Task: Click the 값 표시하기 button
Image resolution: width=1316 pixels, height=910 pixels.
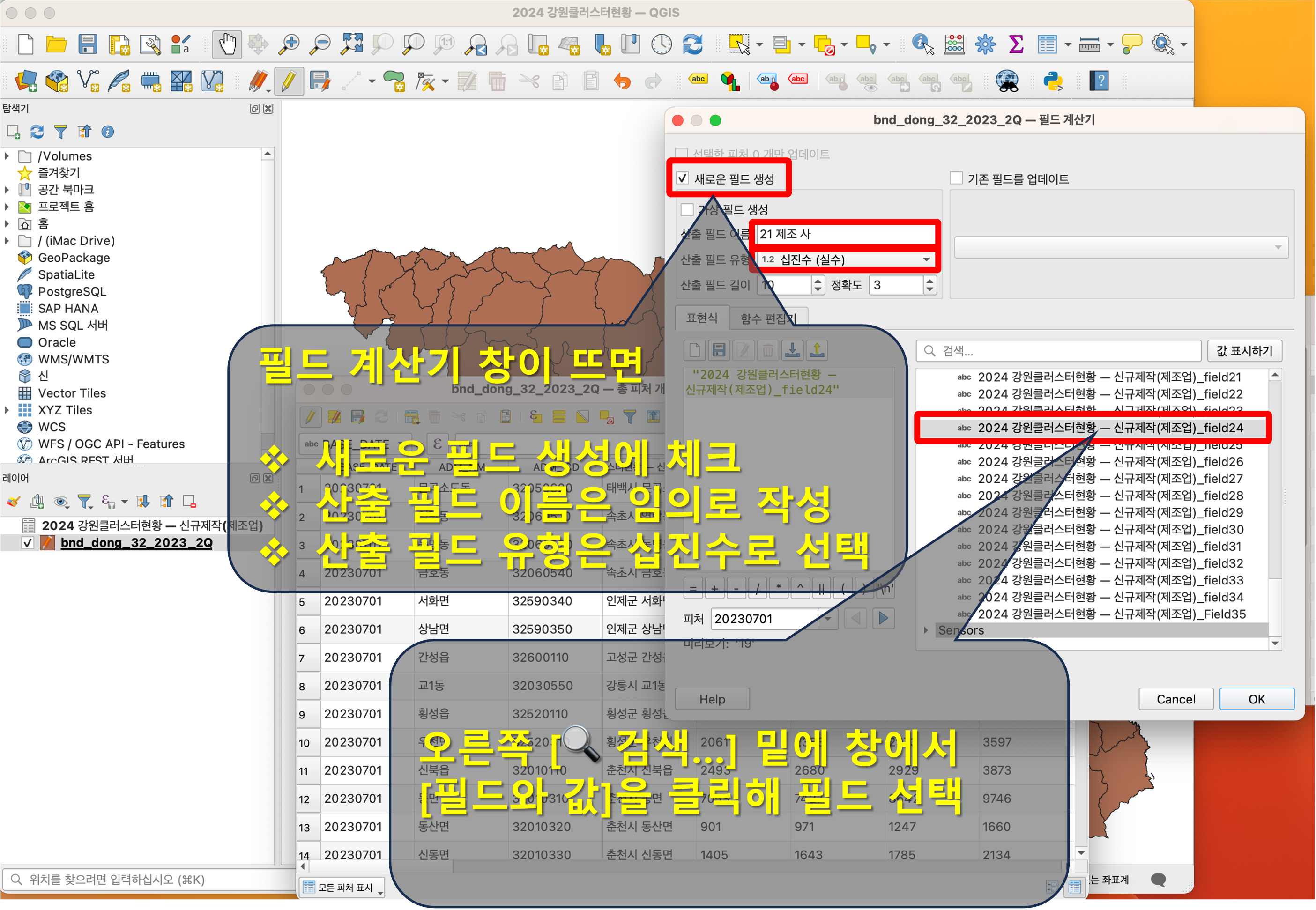Action: pyautogui.click(x=1244, y=351)
